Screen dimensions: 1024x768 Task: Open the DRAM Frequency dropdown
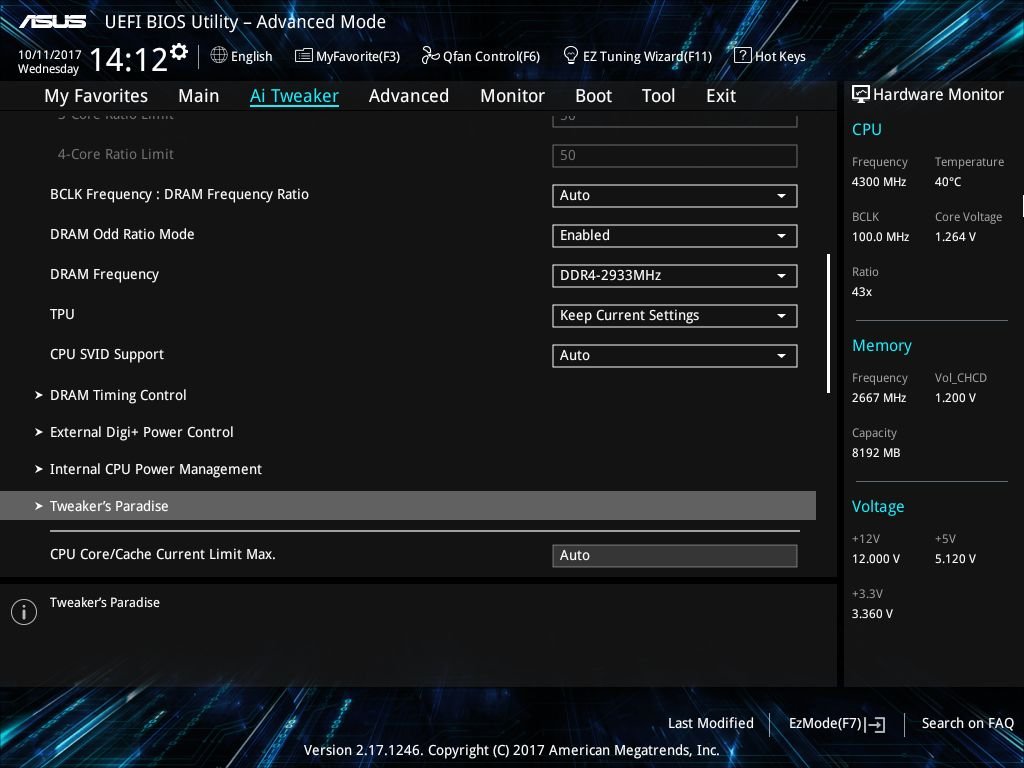675,276
